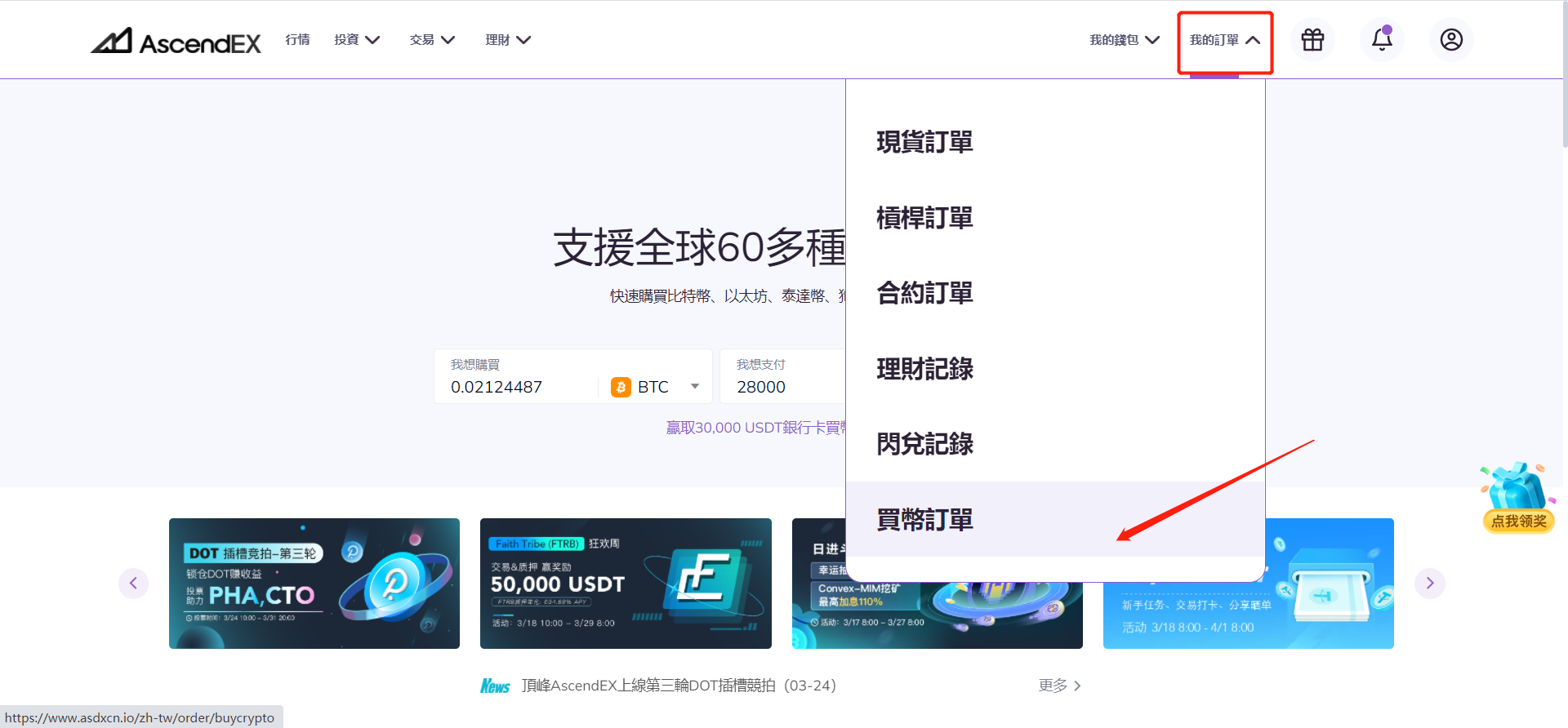Open the BTC currency dropdown arrow

695,386
